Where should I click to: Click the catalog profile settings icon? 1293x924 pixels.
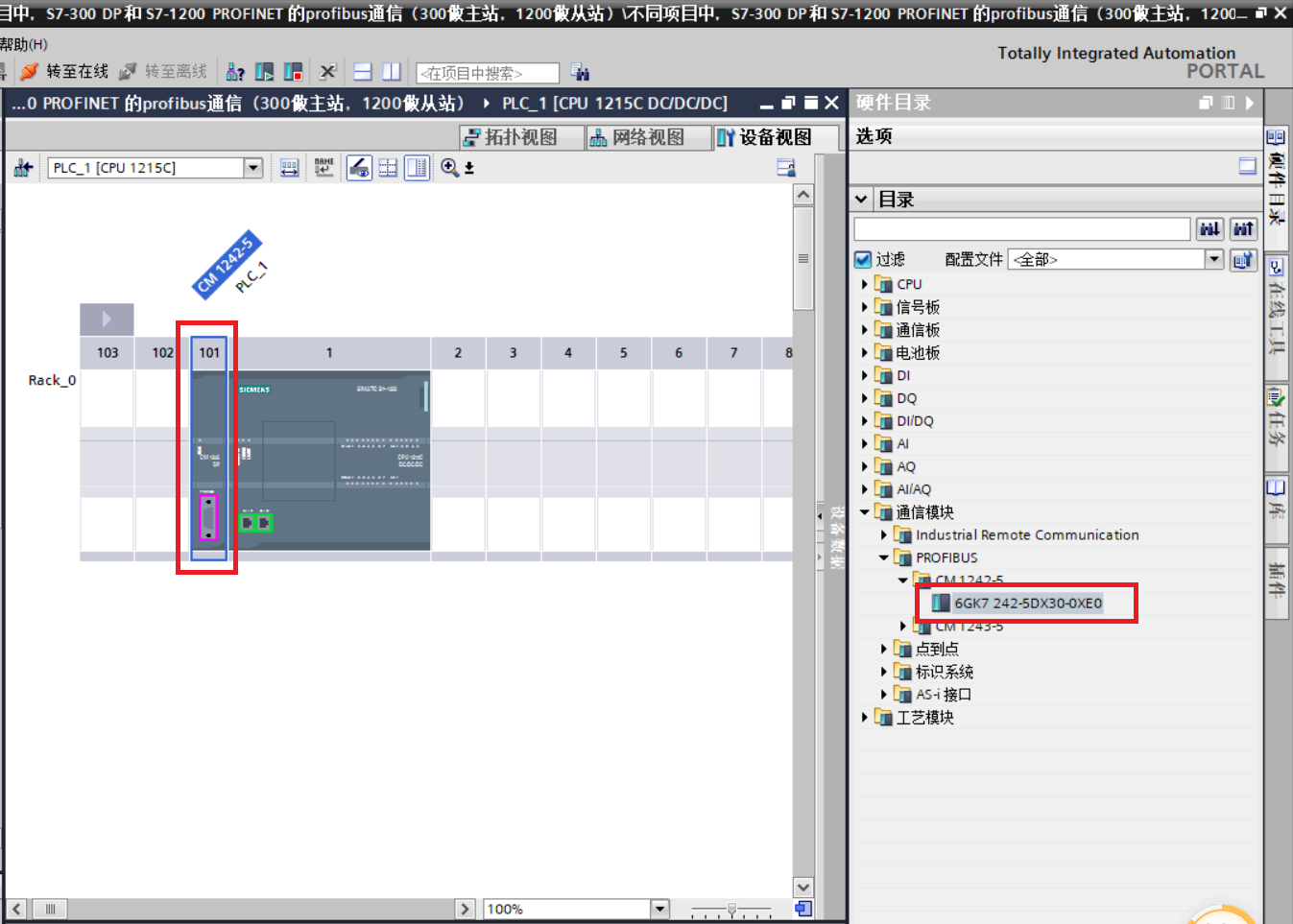coord(1243,259)
